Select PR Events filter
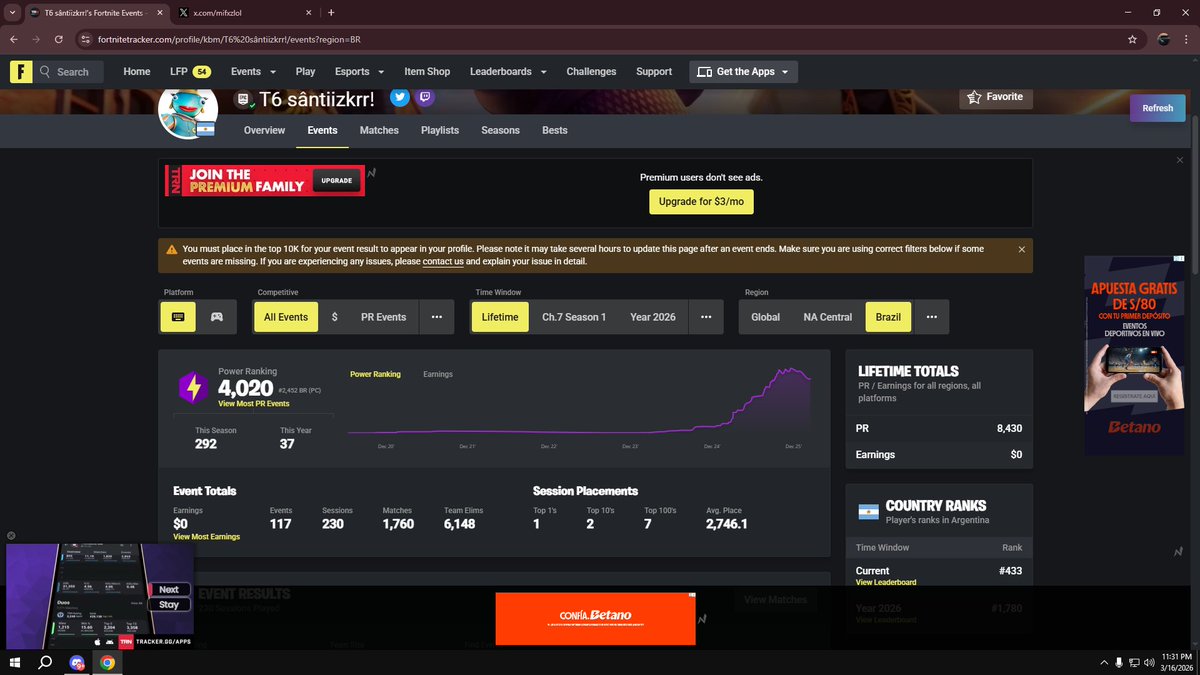Image resolution: width=1200 pixels, height=675 pixels. [383, 317]
